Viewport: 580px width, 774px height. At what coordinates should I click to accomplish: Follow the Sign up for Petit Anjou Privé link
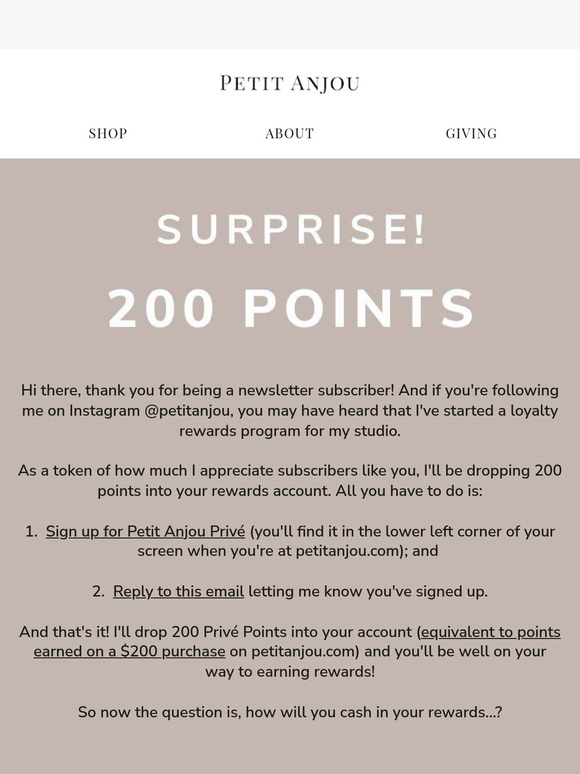[x=145, y=531]
